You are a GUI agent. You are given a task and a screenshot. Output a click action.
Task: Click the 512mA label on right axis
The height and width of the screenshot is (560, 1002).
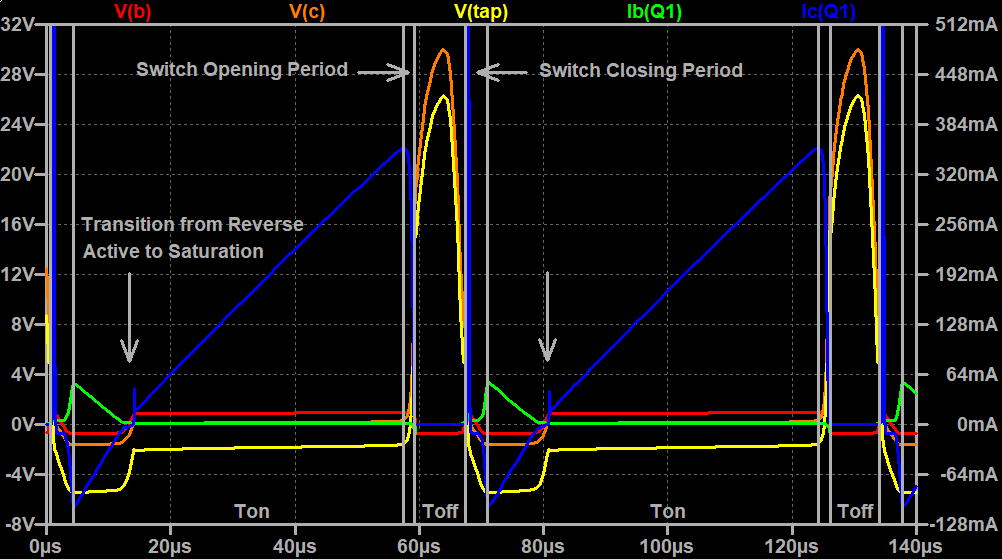(x=963, y=24)
